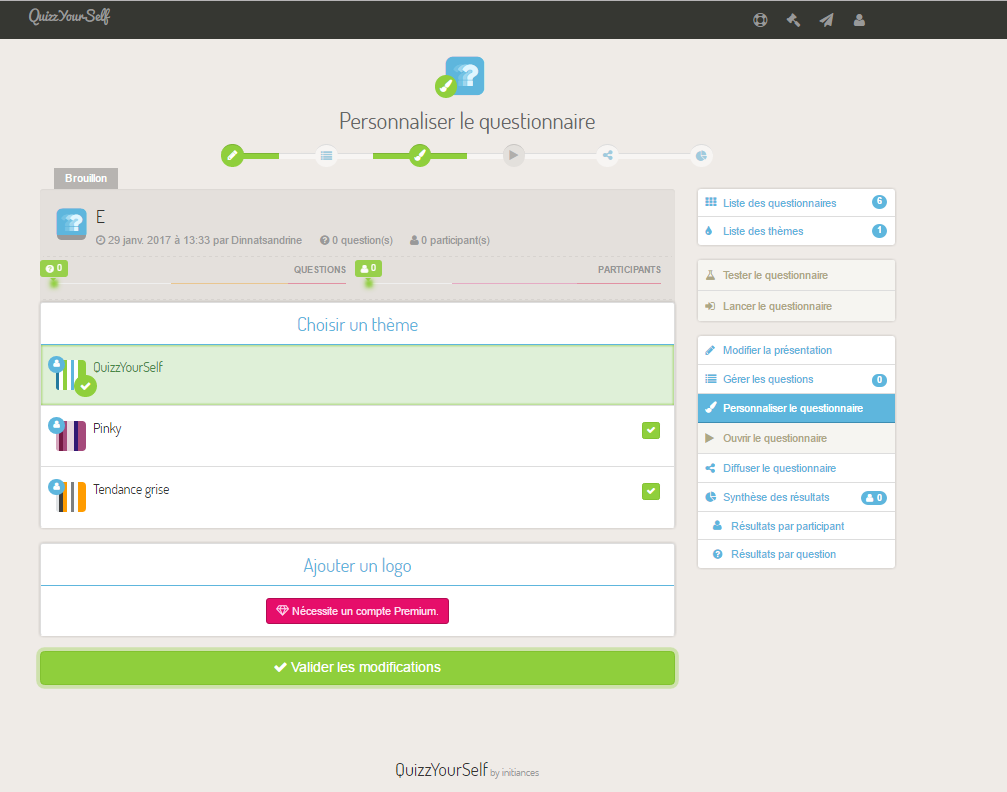Open Gérer les questions menu item
Viewport: 1007px width, 792px height.
[768, 380]
